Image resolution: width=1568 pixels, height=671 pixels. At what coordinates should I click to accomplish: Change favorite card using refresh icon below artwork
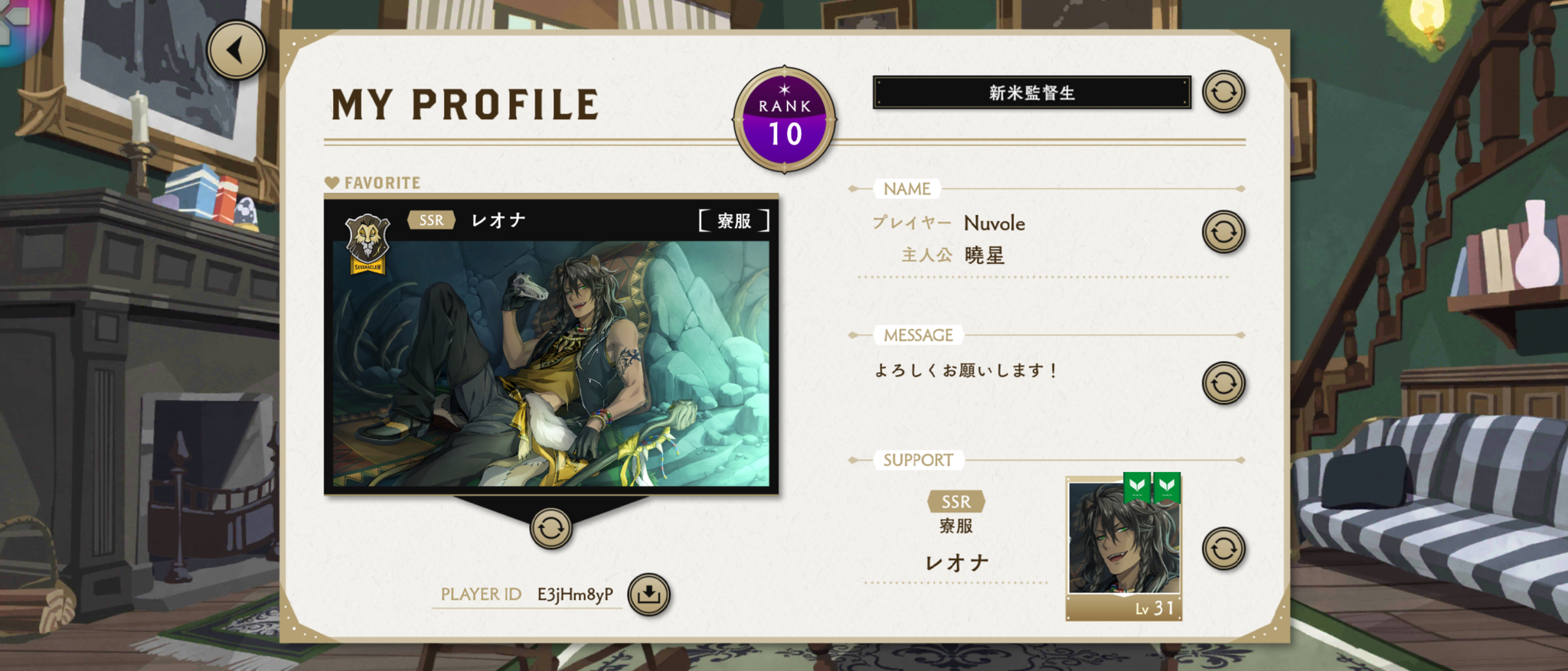pyautogui.click(x=550, y=528)
